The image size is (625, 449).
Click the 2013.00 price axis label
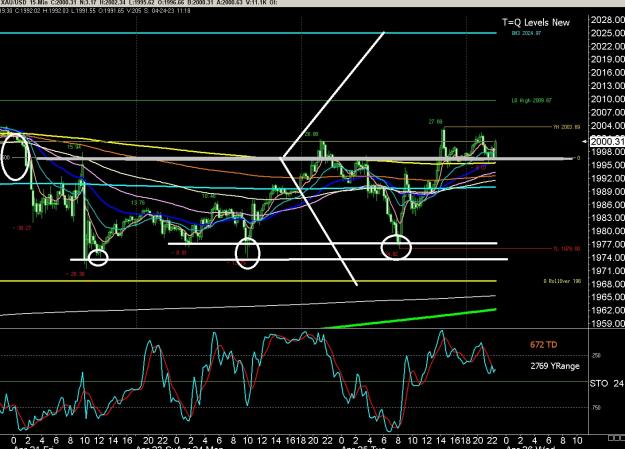pyautogui.click(x=607, y=86)
